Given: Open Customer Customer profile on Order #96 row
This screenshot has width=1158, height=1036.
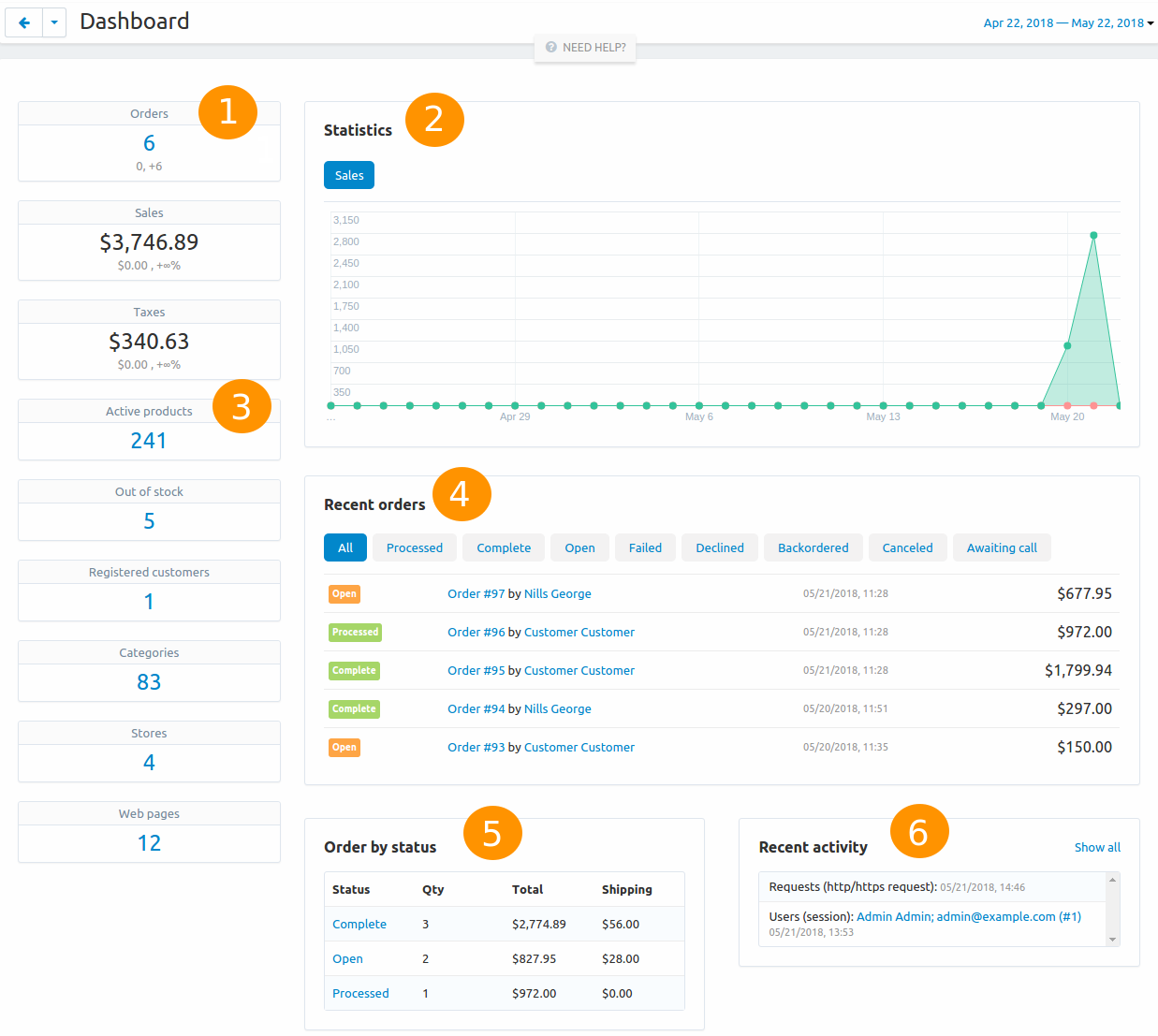Looking at the screenshot, I should point(579,632).
